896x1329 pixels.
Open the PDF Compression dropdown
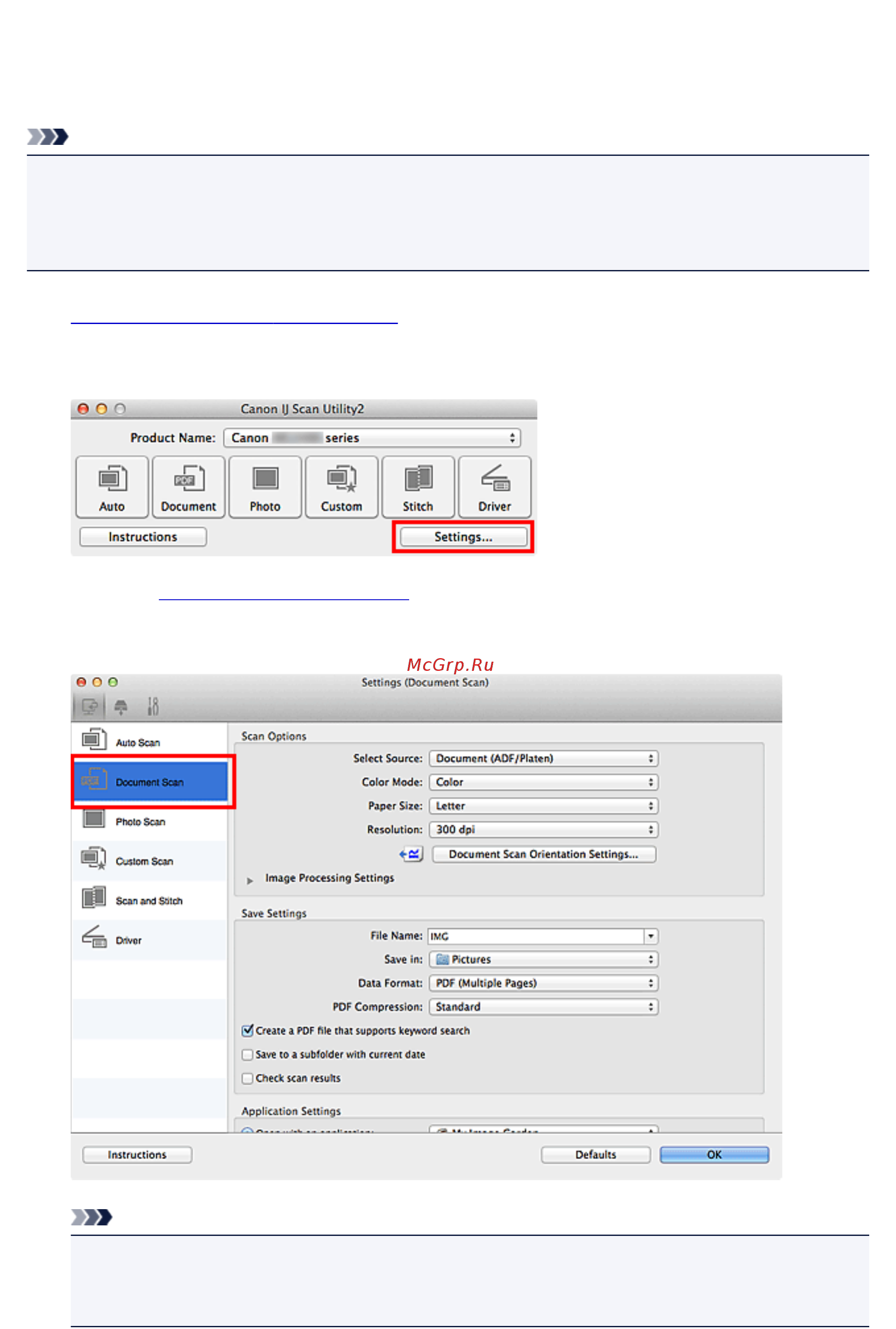click(543, 1007)
